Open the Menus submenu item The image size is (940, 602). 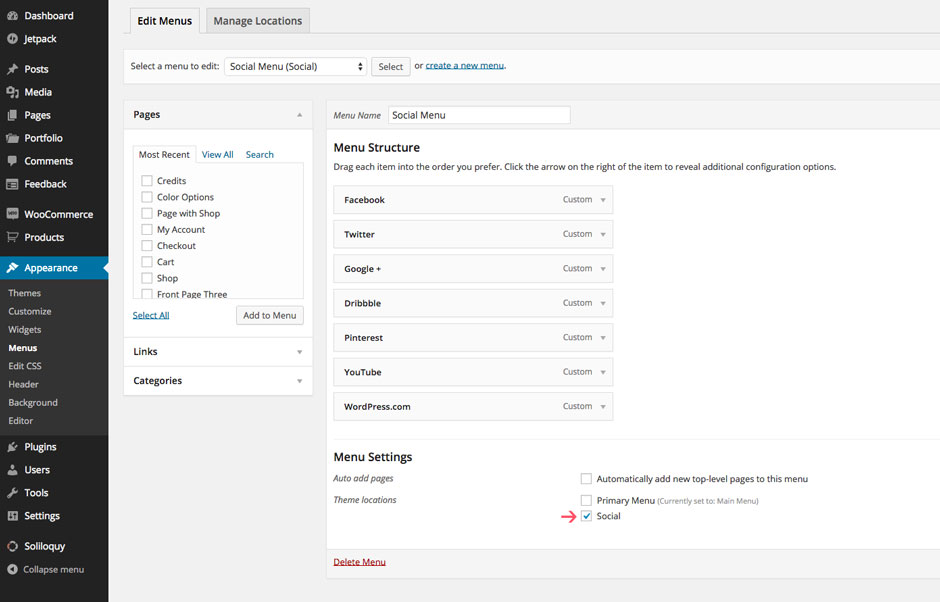[23, 348]
